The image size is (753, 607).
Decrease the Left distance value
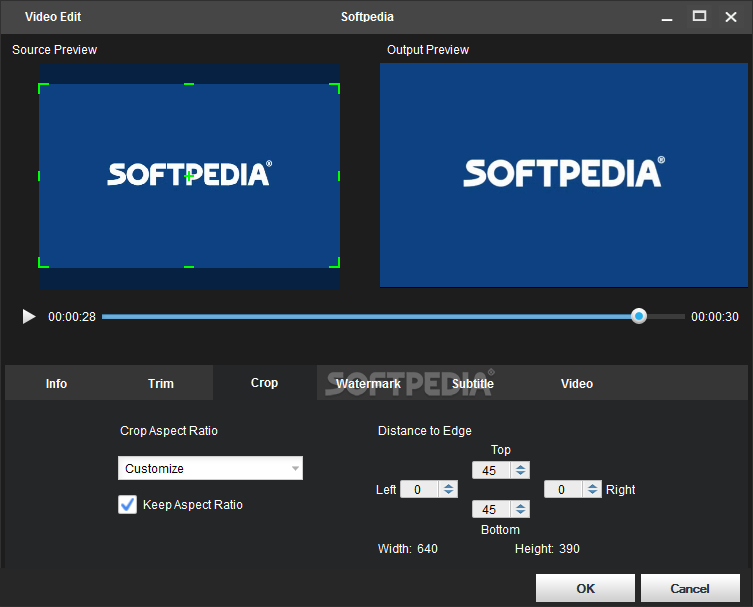coord(449,493)
